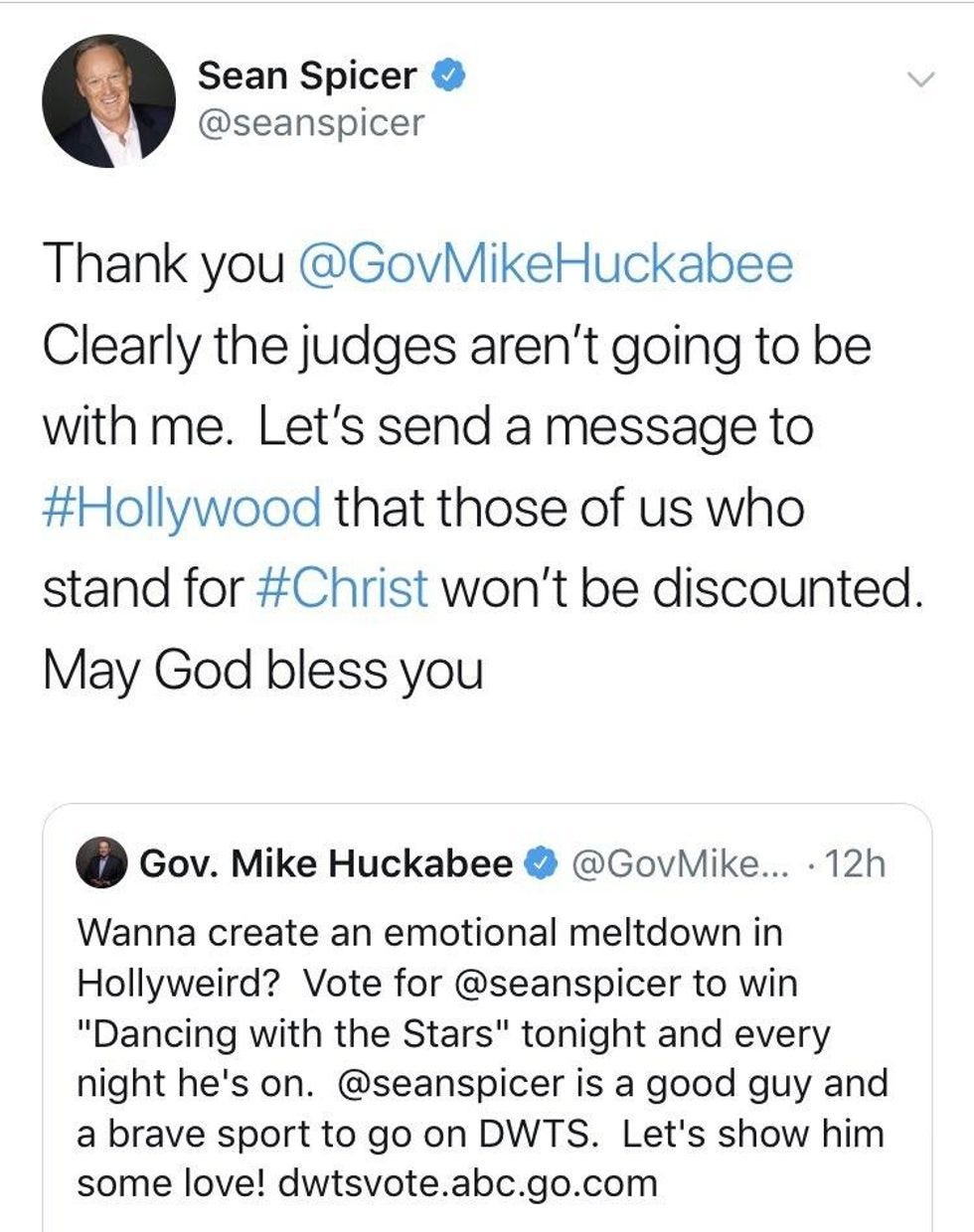Click the "Clearly the judges" line of the tweet

(x=456, y=346)
